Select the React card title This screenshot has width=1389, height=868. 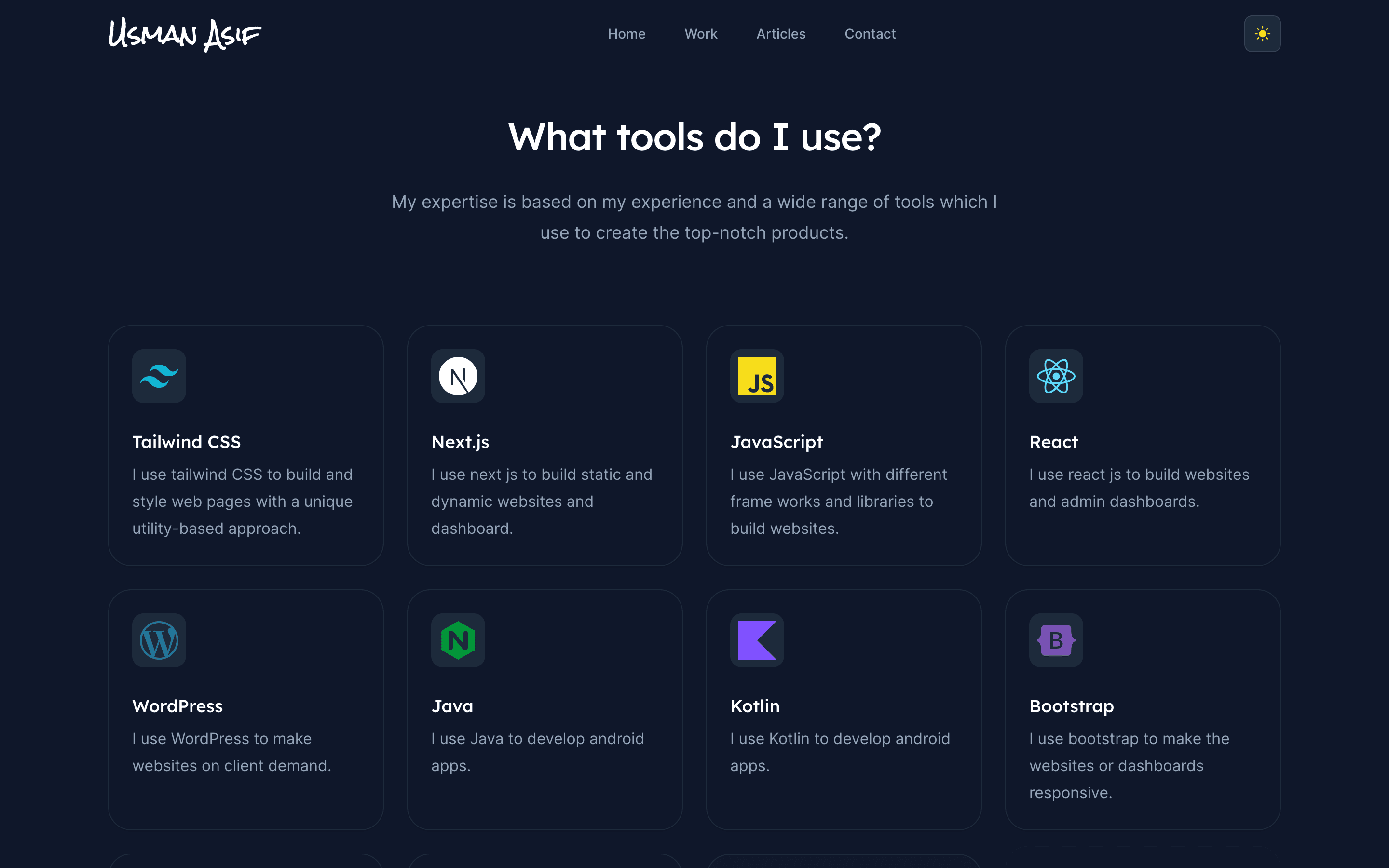(x=1054, y=442)
